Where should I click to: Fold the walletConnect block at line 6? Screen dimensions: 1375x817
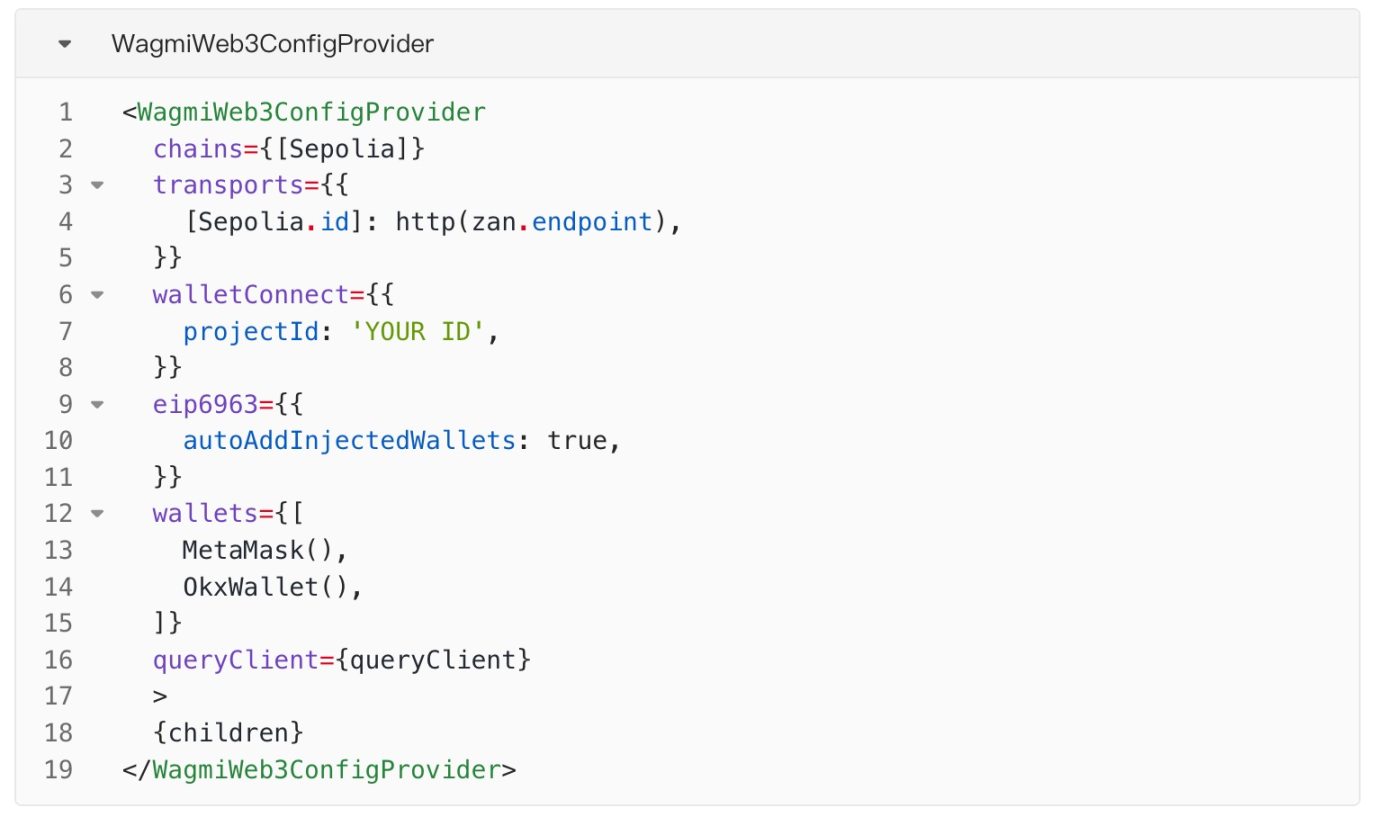[x=97, y=295]
